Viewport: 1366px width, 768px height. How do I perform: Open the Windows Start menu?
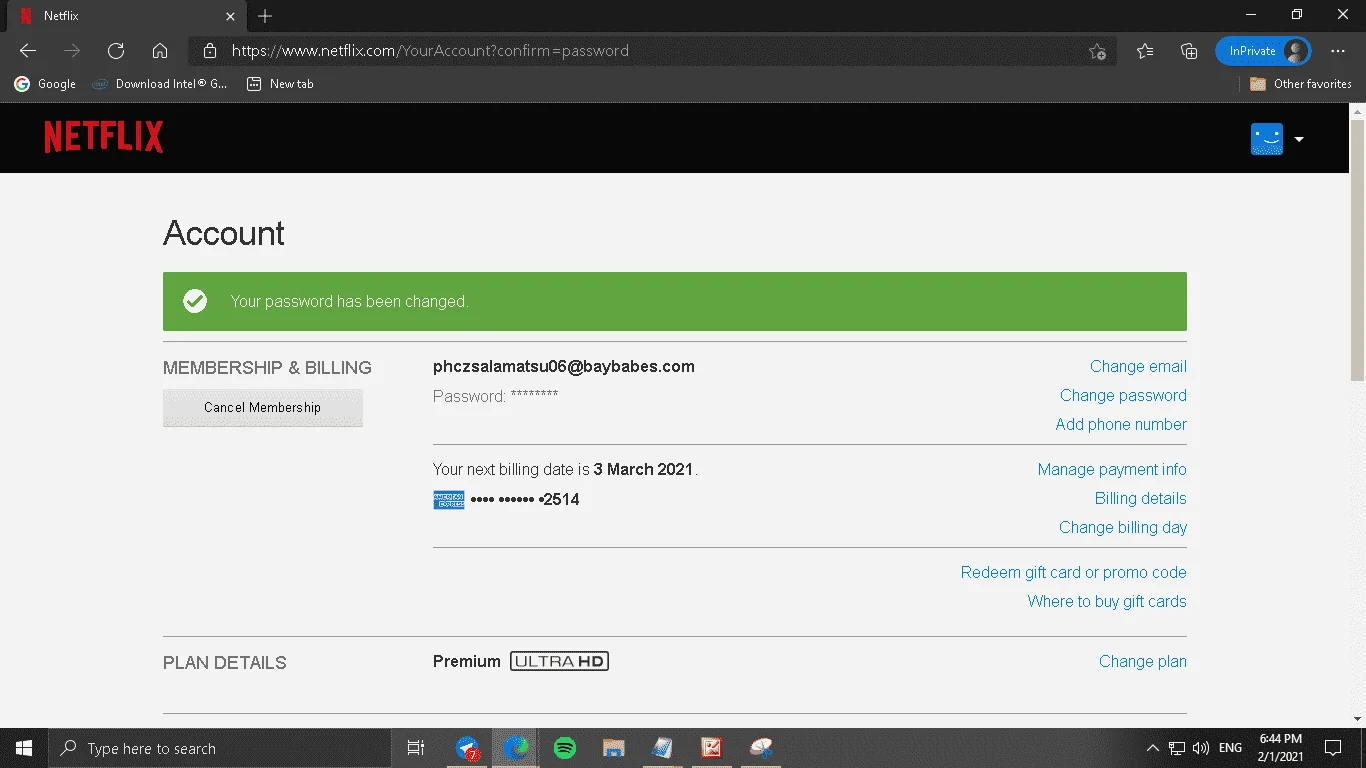click(24, 748)
